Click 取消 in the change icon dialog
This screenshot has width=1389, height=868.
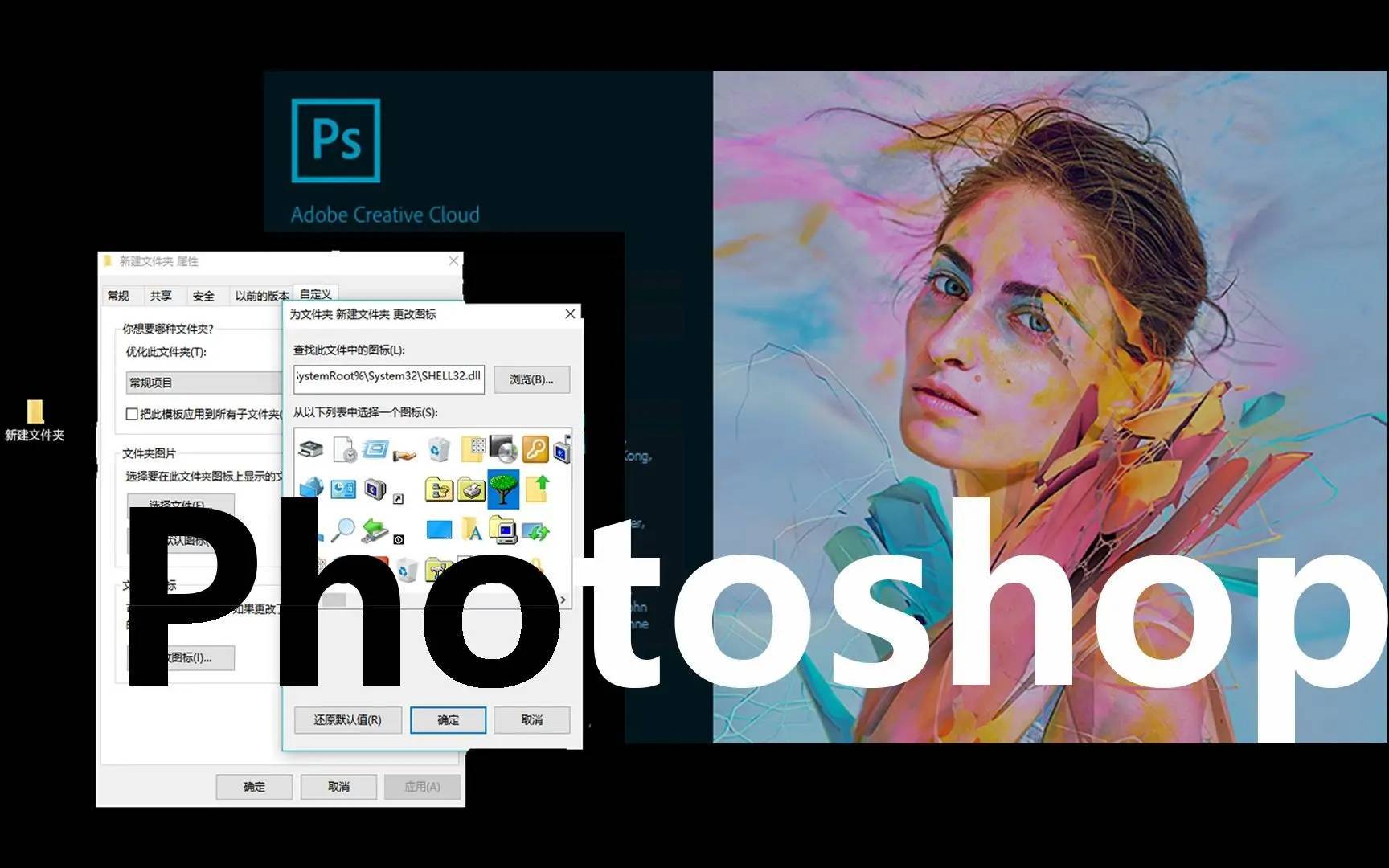tap(532, 720)
